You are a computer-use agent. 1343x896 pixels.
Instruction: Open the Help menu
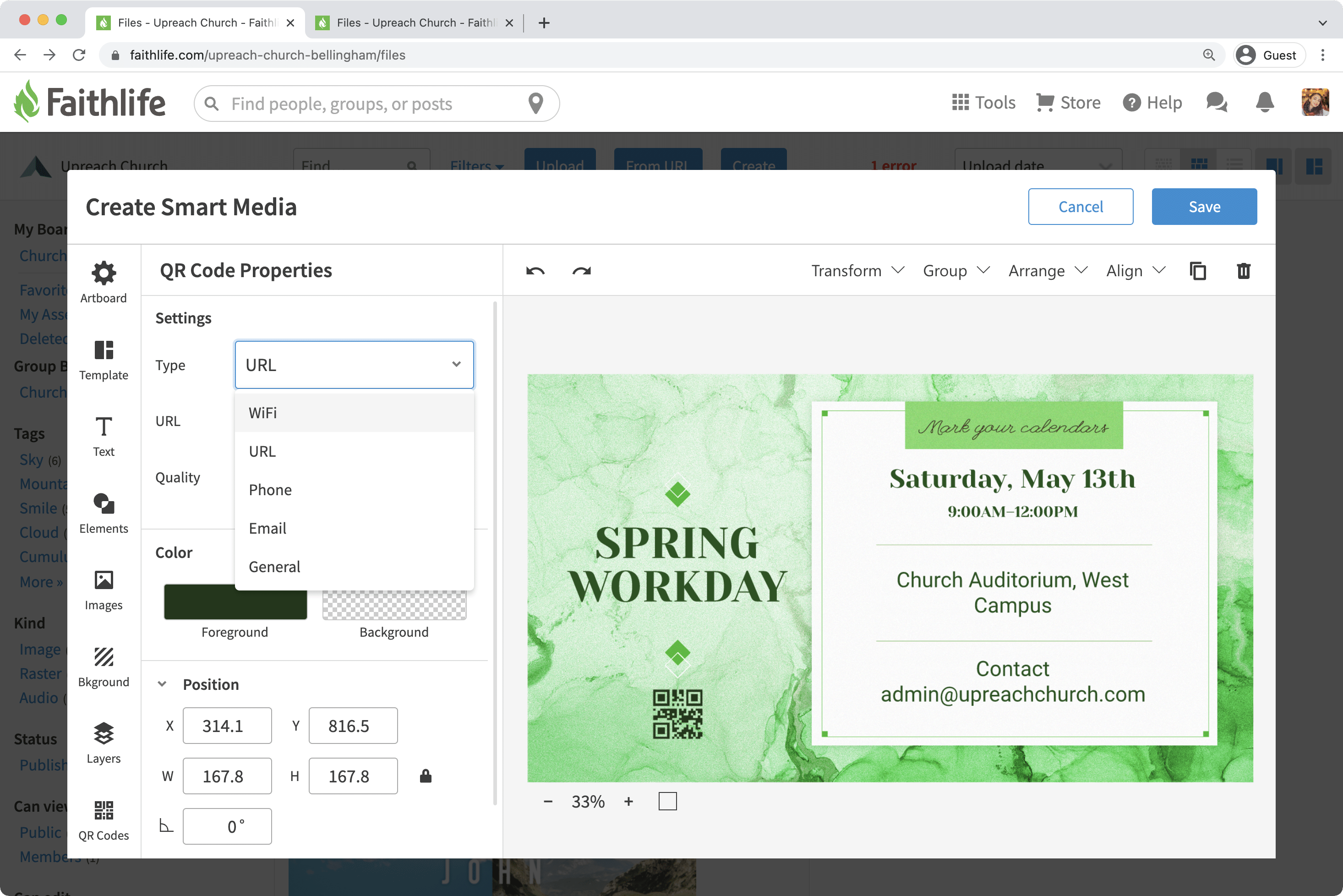click(1152, 103)
